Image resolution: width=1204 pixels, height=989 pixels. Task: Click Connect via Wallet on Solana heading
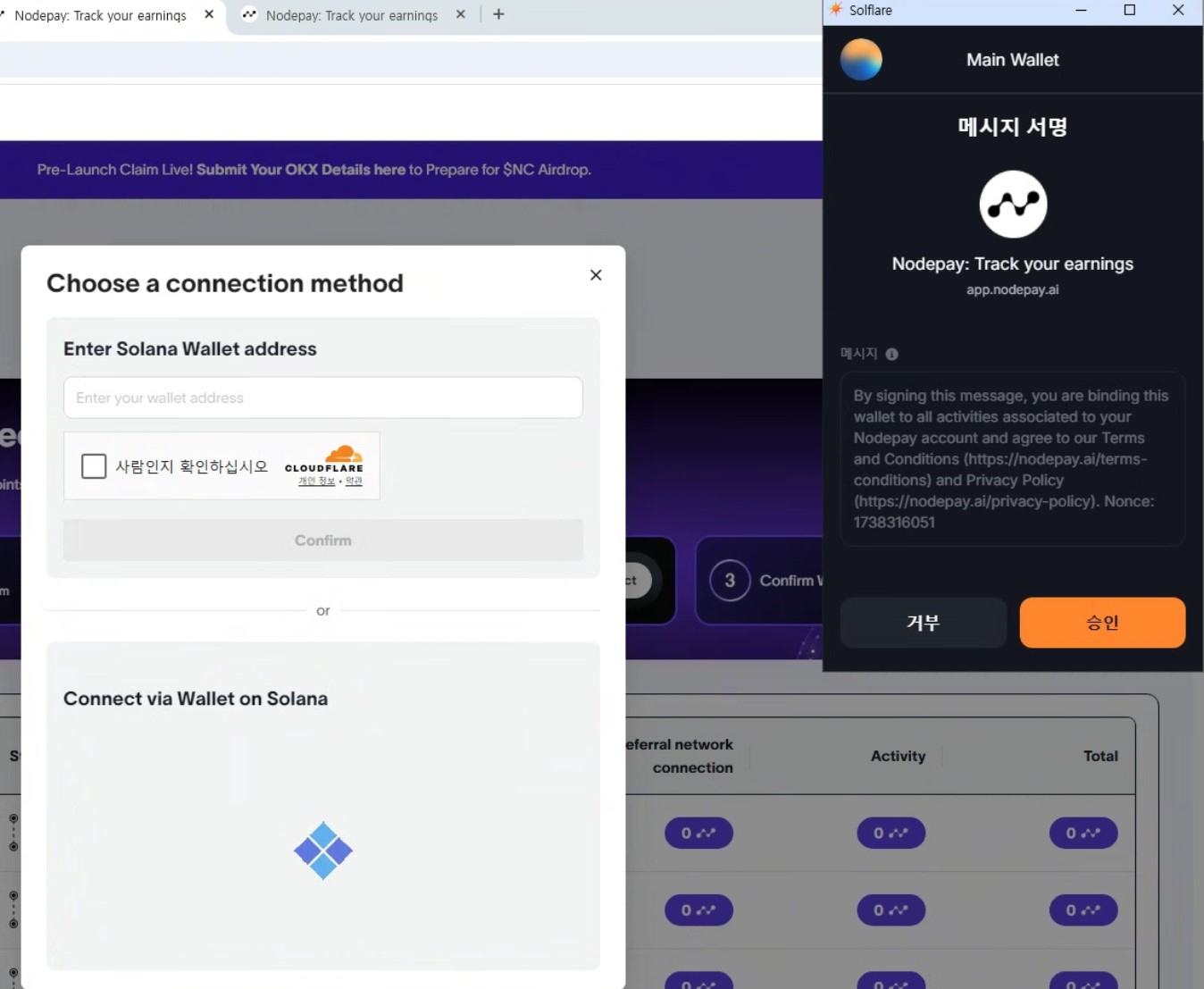[x=196, y=699]
